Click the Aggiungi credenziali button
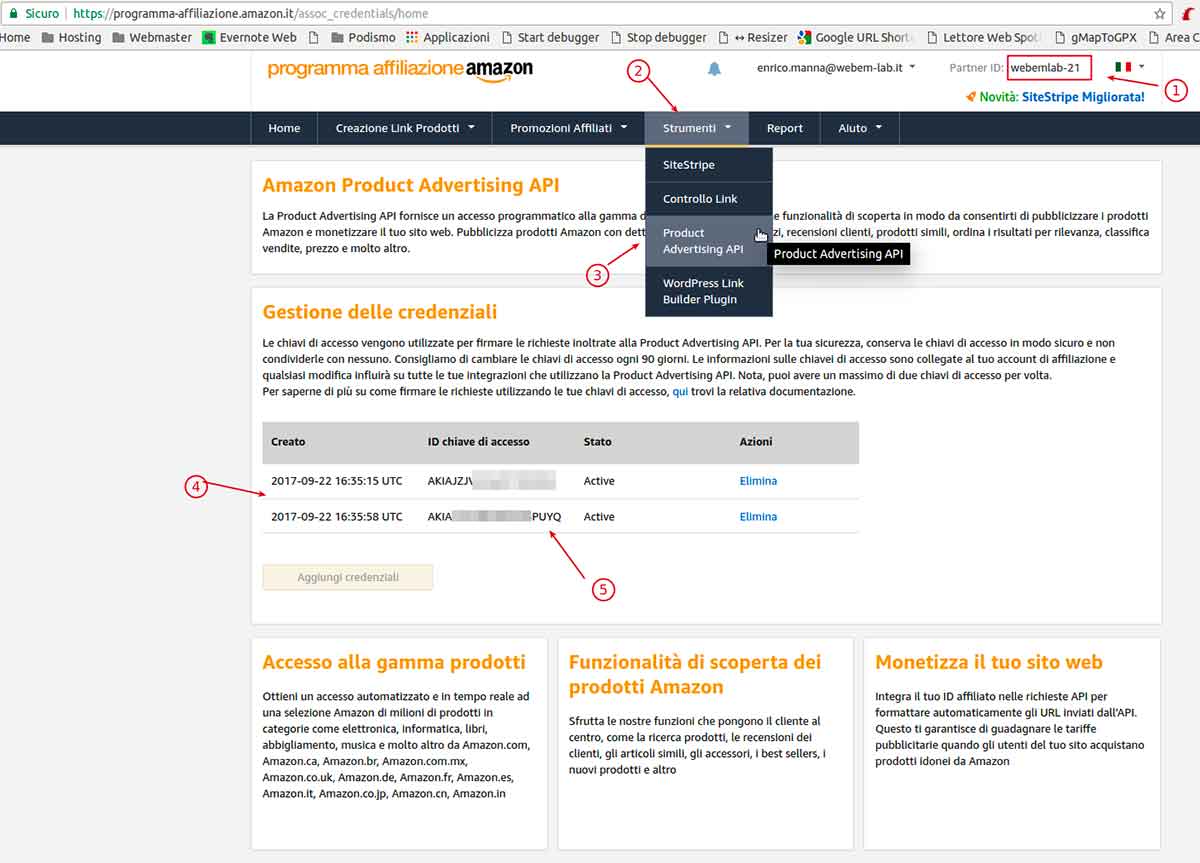Image resolution: width=1200 pixels, height=863 pixels. pyautogui.click(x=348, y=577)
